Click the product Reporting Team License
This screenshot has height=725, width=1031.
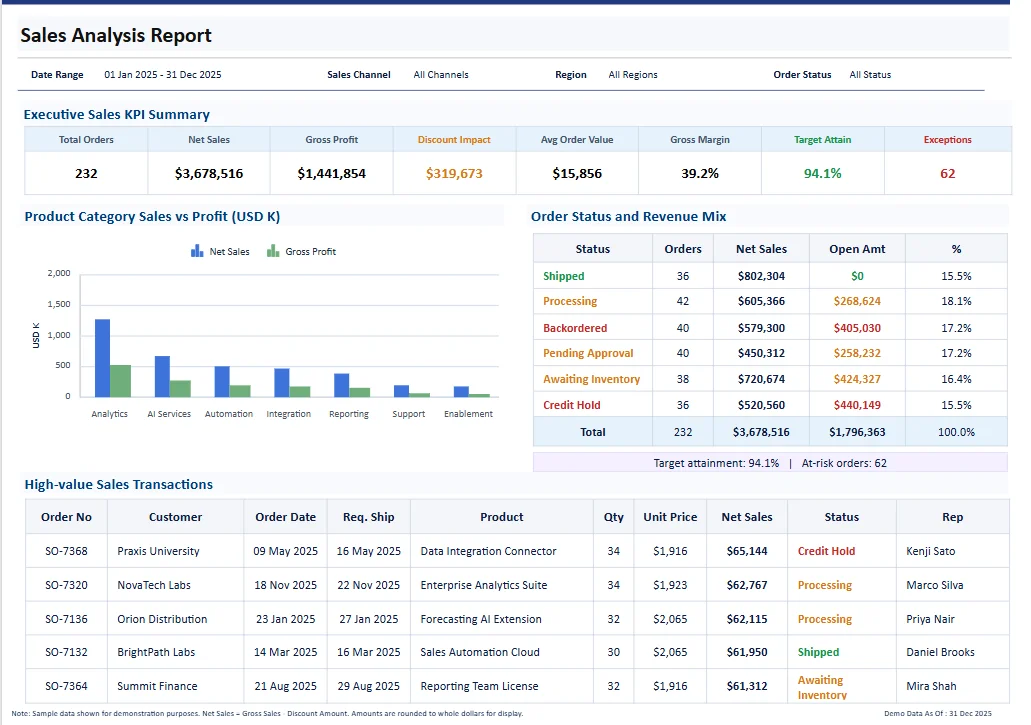(x=479, y=686)
